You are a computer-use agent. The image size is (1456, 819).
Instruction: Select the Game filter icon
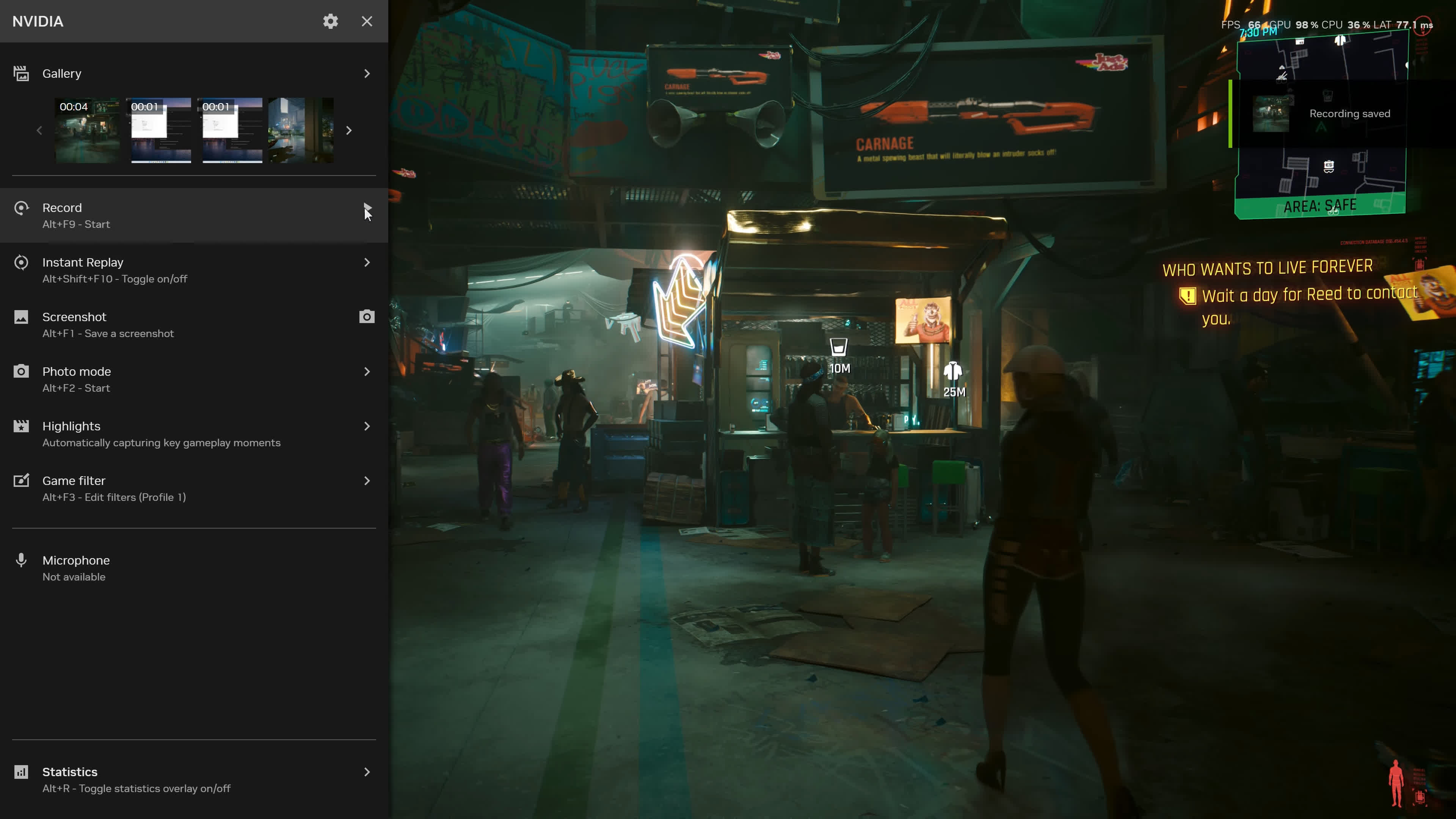[21, 480]
